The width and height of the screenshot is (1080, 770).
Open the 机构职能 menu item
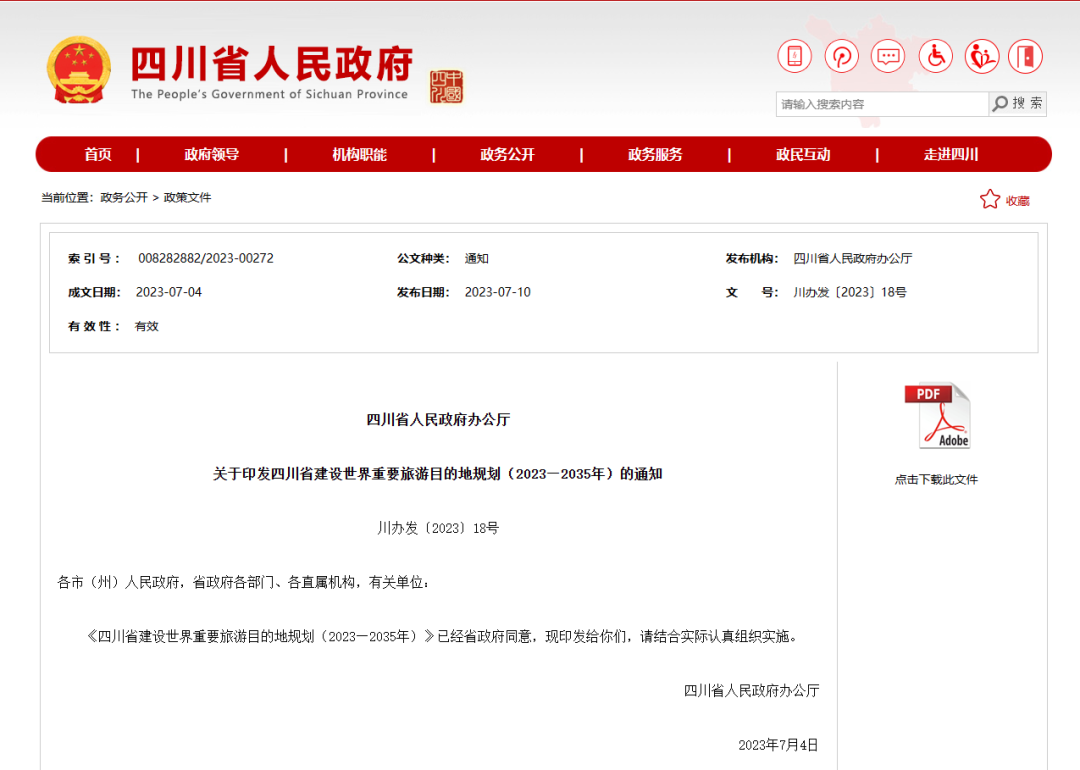click(359, 155)
